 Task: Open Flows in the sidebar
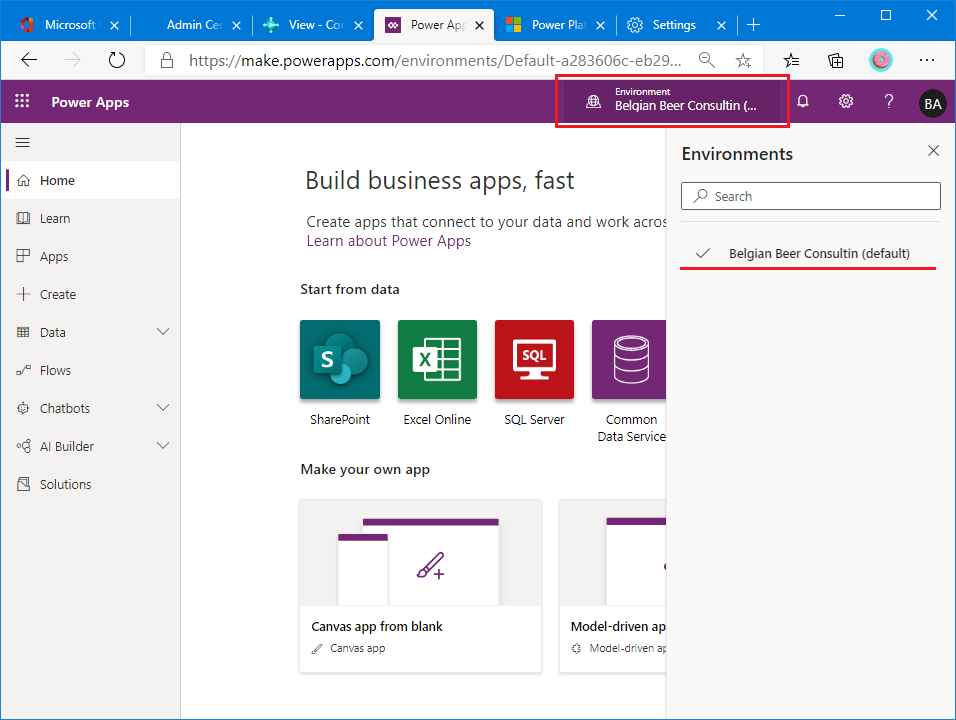coord(91,370)
